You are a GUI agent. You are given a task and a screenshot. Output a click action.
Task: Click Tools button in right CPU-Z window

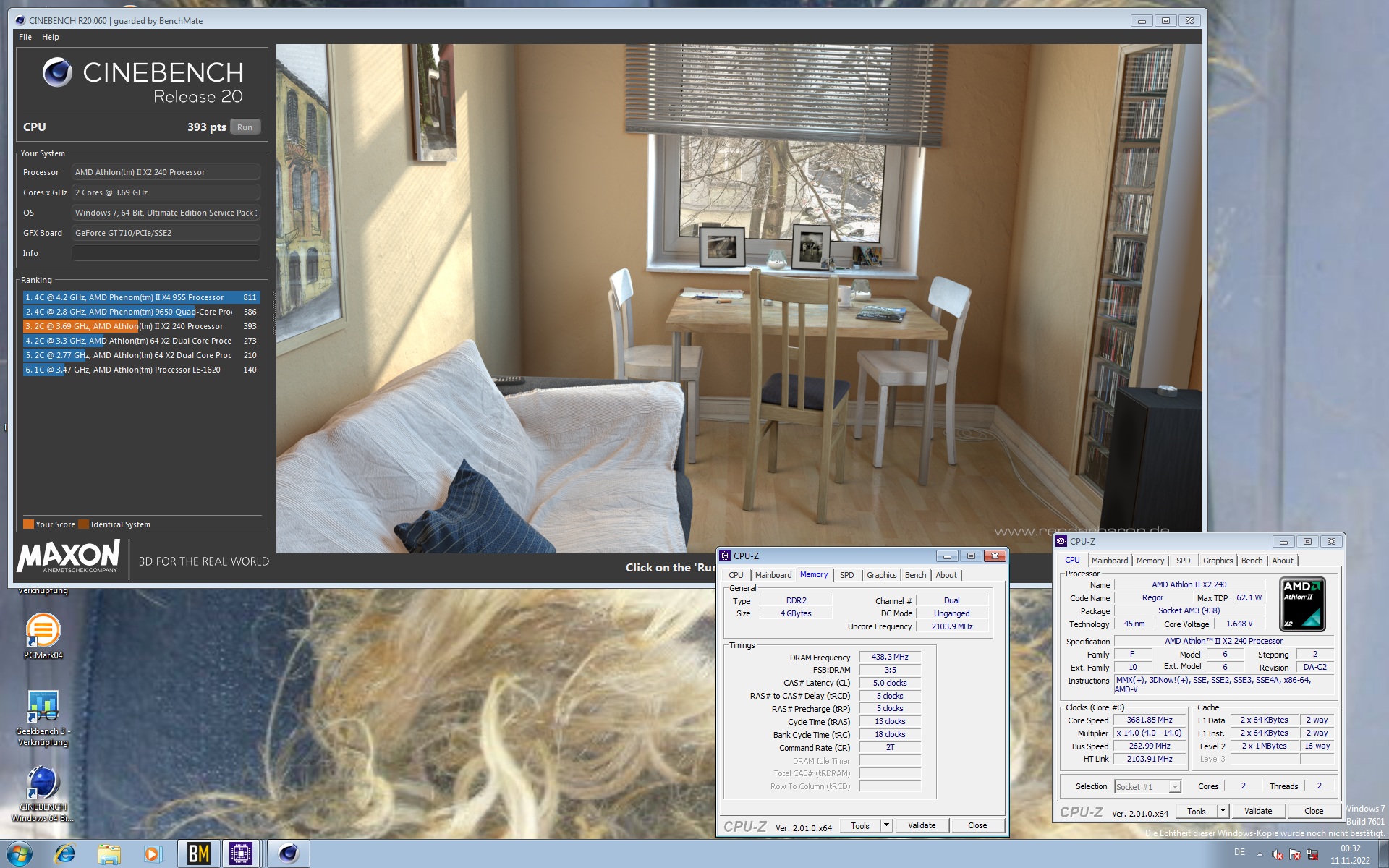click(x=1197, y=811)
